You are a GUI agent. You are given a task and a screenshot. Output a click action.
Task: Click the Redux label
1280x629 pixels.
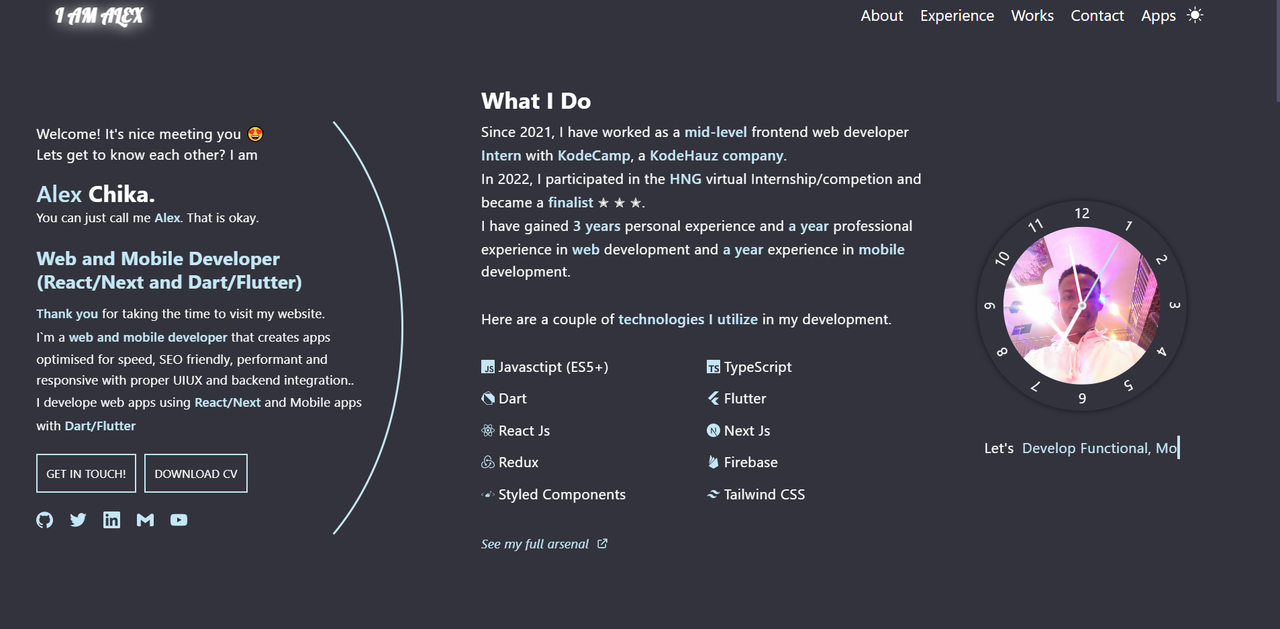click(x=518, y=463)
